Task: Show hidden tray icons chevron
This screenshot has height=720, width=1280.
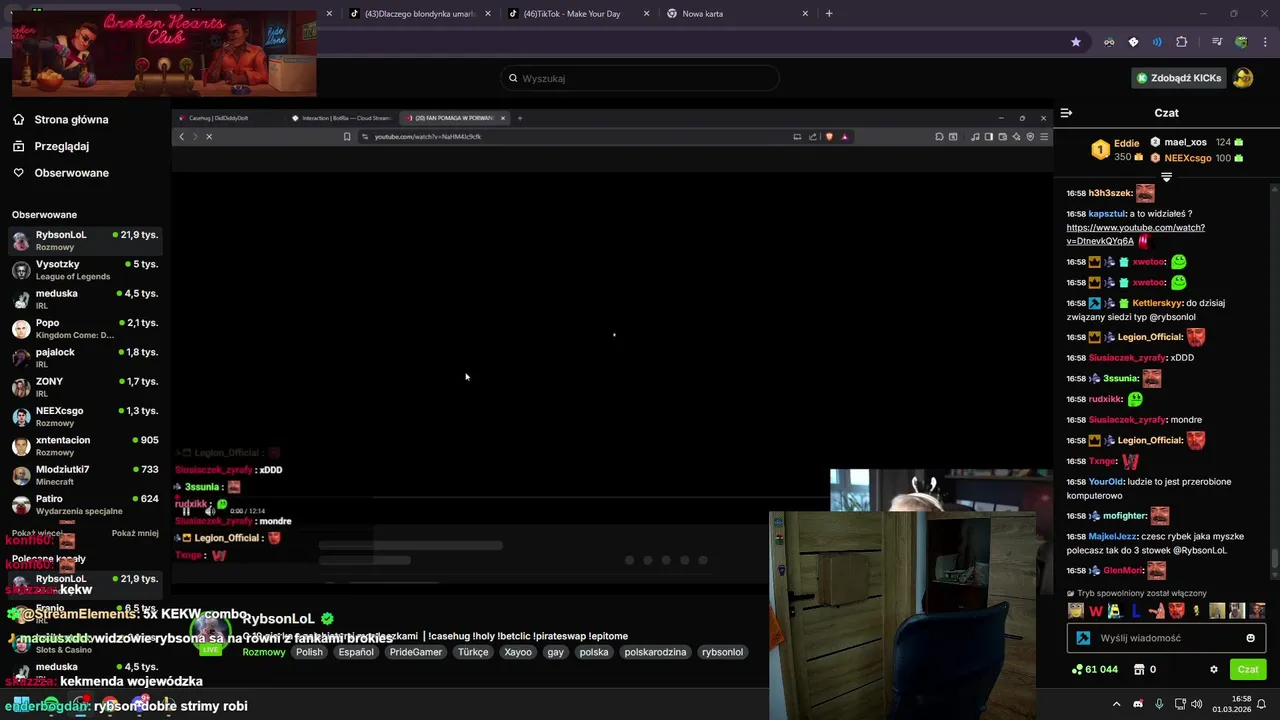Action: pos(1117,704)
